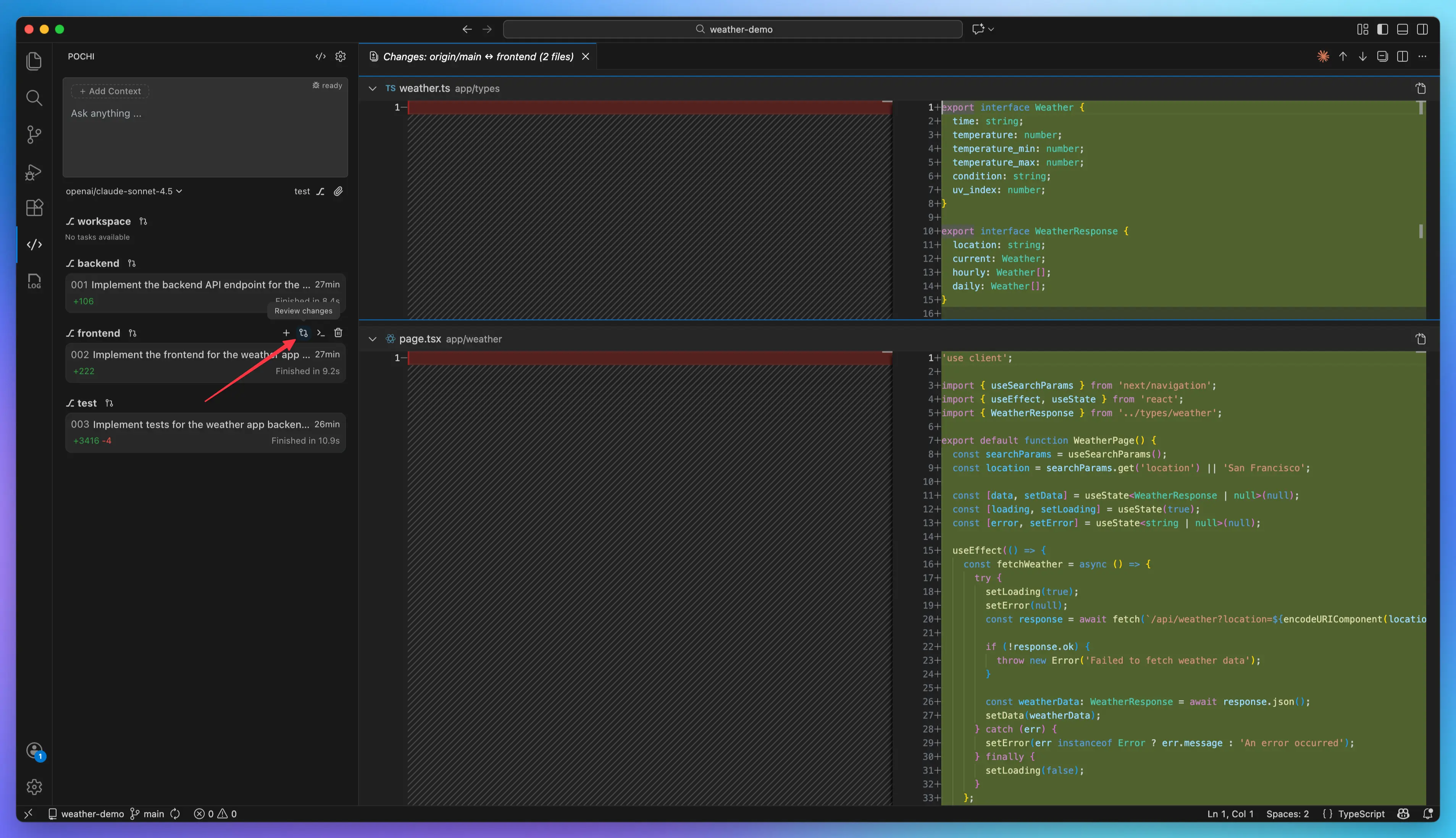
Task: Toggle the bottom panel layout button
Action: click(x=1403, y=29)
